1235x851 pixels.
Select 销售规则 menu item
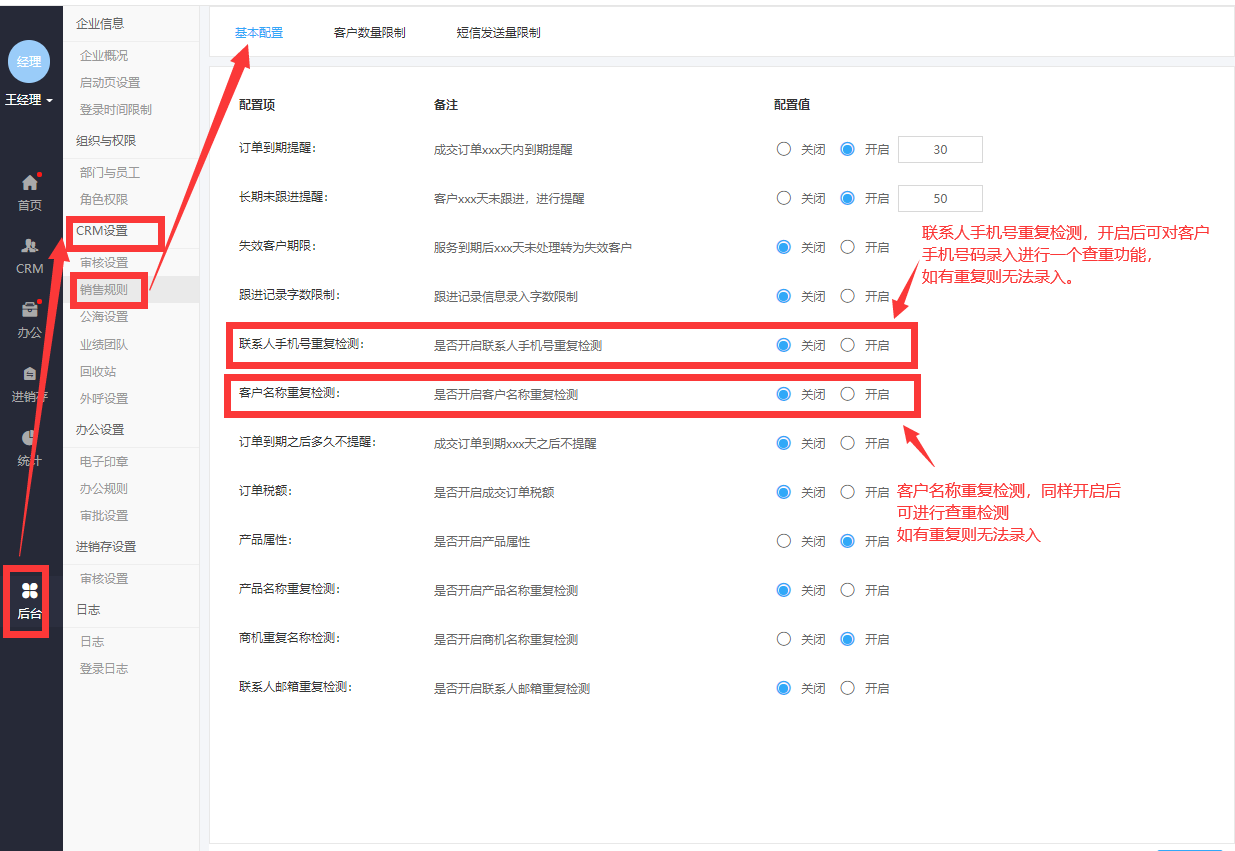104,290
